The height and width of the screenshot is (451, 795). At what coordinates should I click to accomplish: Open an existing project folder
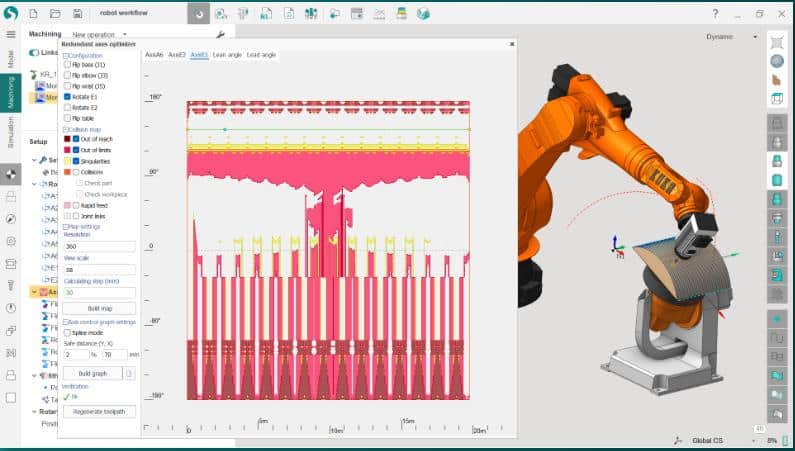55,14
